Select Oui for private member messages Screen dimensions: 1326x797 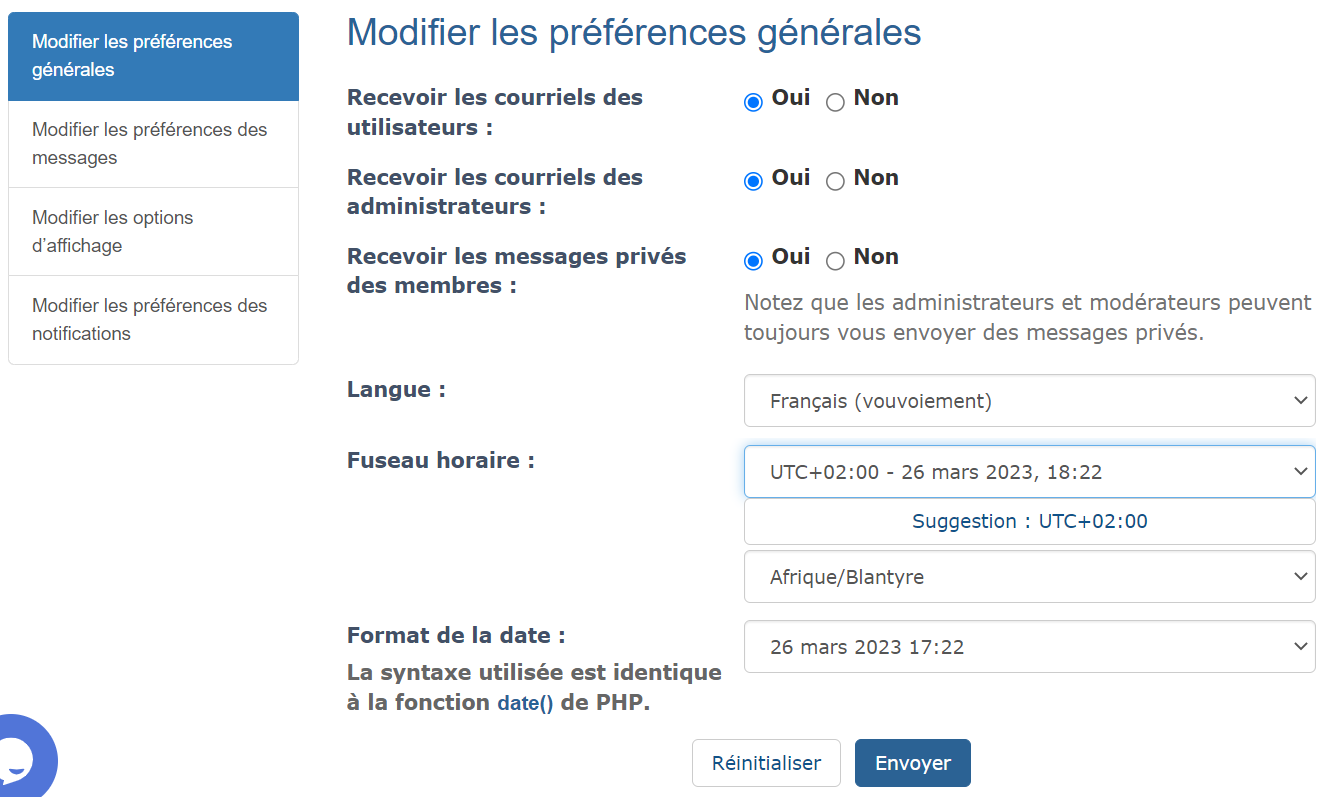(753, 261)
